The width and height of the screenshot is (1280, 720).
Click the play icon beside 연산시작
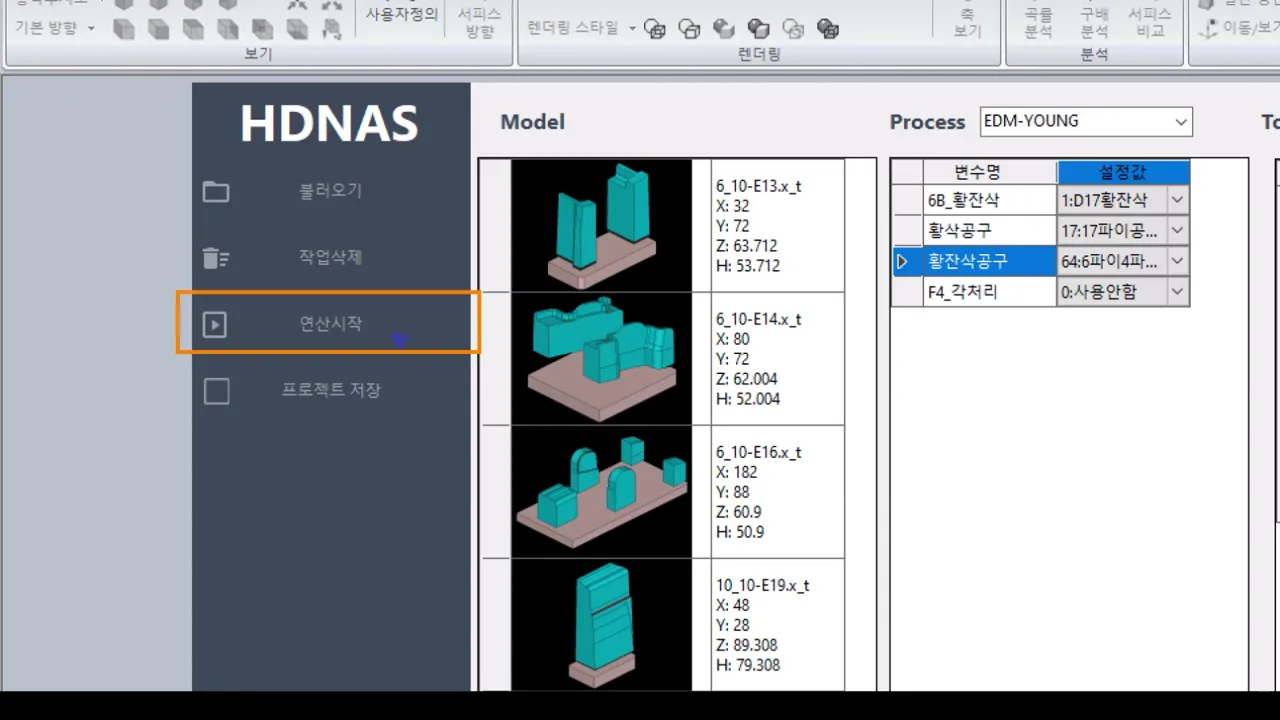(215, 324)
